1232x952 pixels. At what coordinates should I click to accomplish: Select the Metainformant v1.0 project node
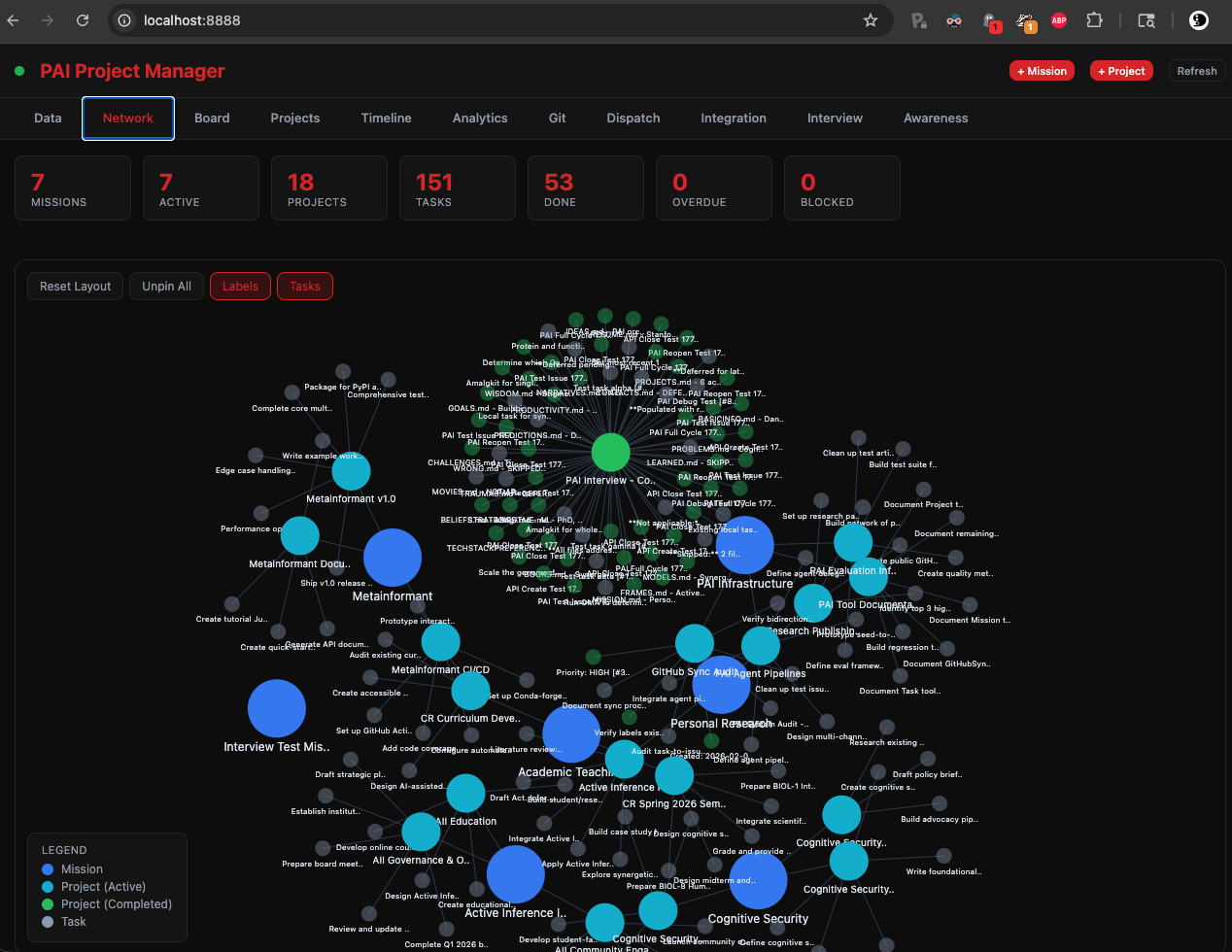351,472
